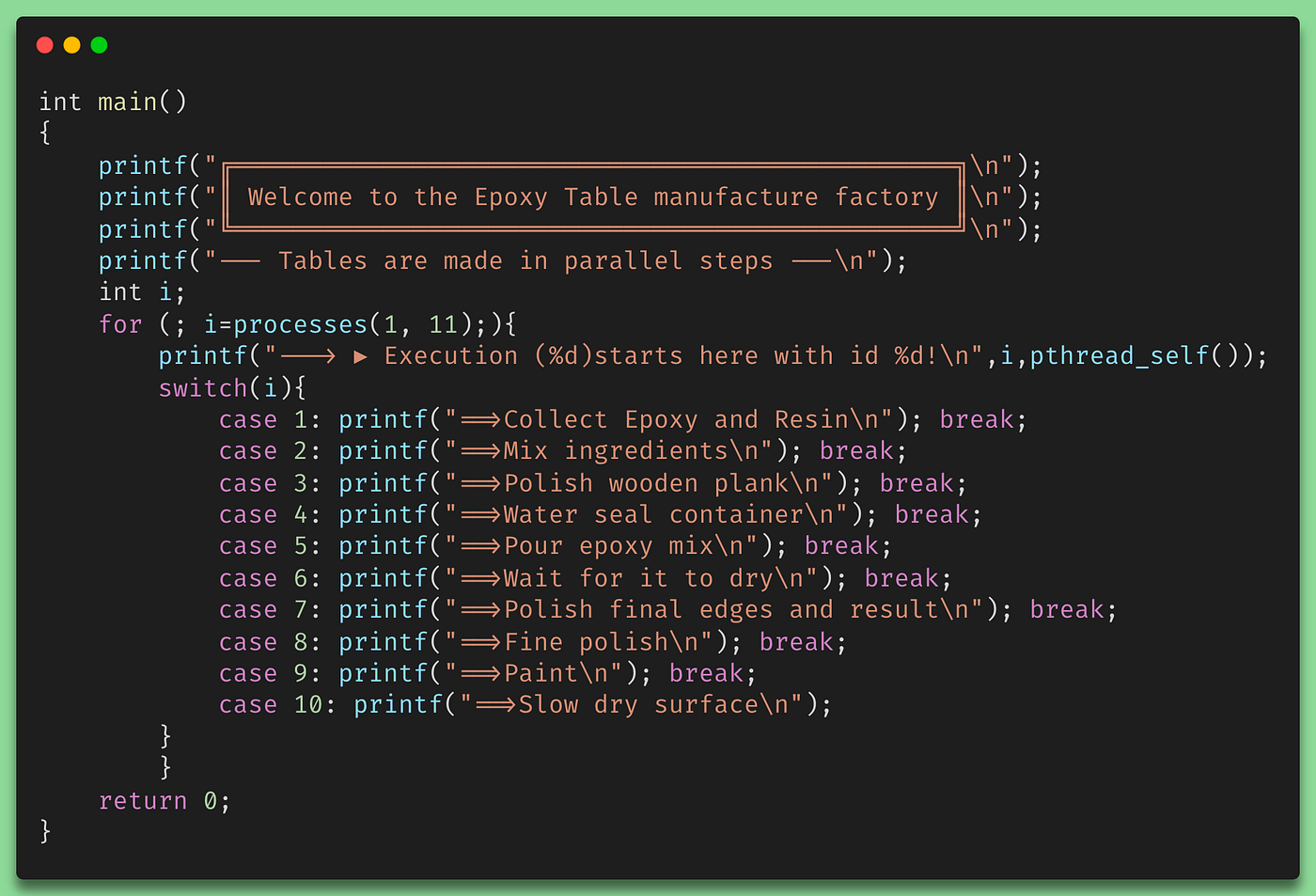Click the 'pthread_self()' call
This screenshot has height=896, width=1316.
tap(1141, 356)
